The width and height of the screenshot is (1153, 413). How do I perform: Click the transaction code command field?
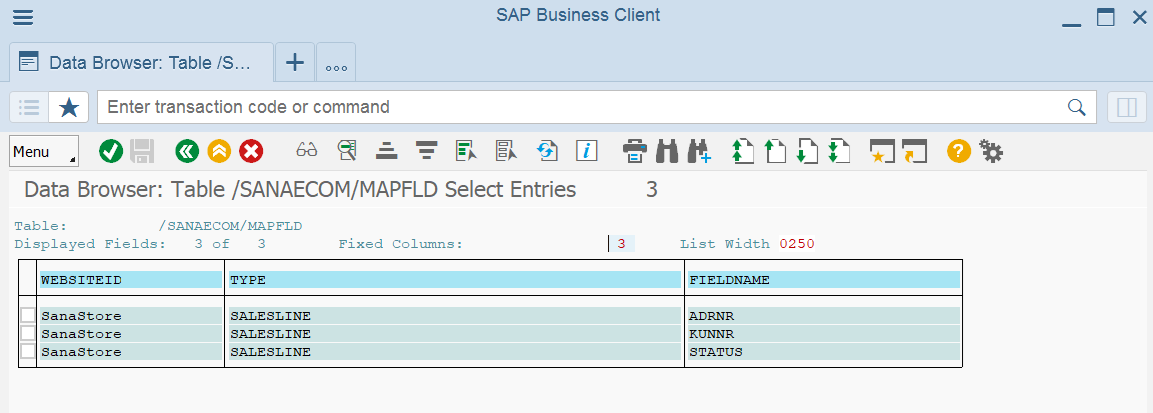(x=597, y=107)
